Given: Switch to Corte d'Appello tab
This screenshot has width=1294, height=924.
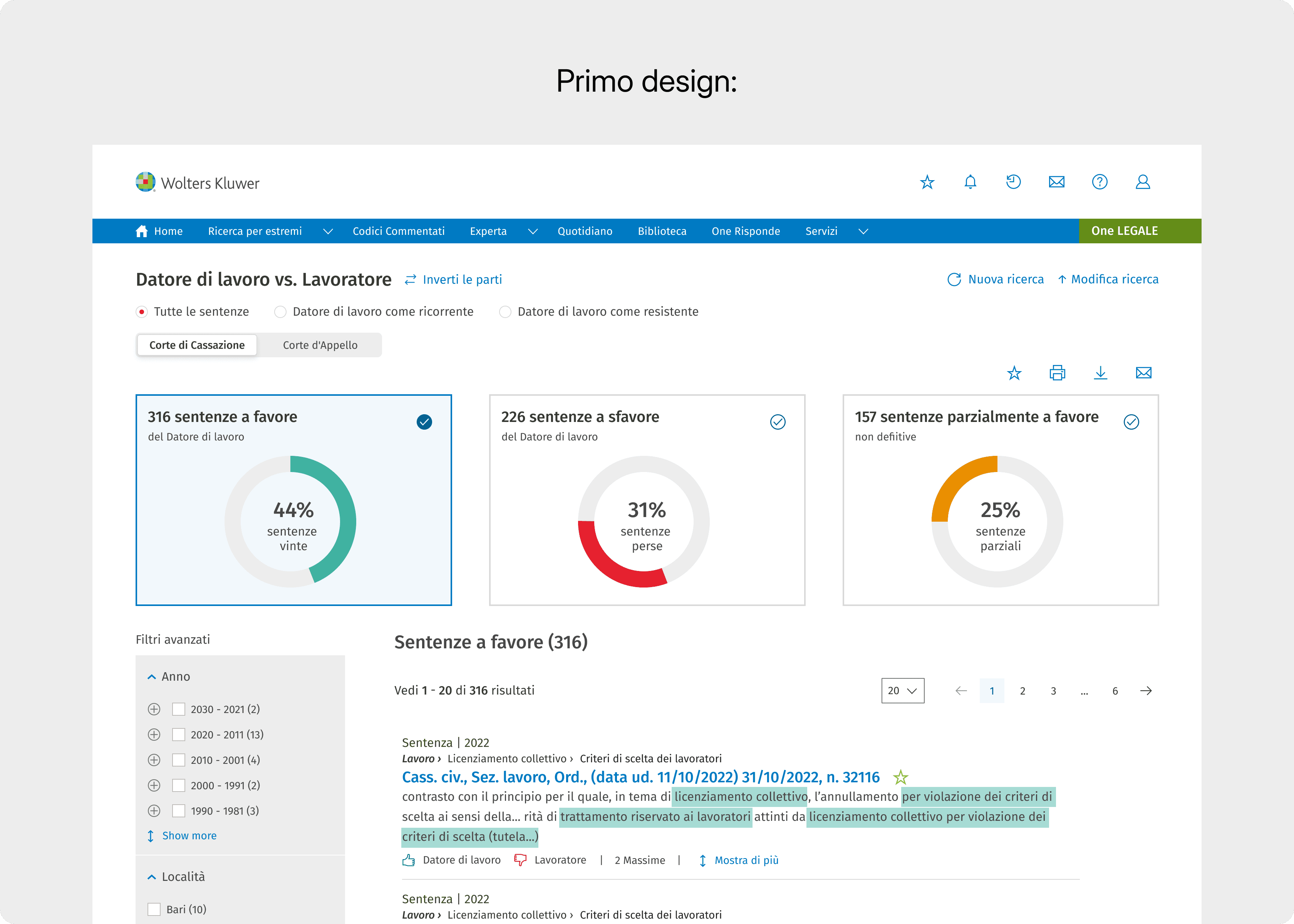Looking at the screenshot, I should click(x=320, y=345).
